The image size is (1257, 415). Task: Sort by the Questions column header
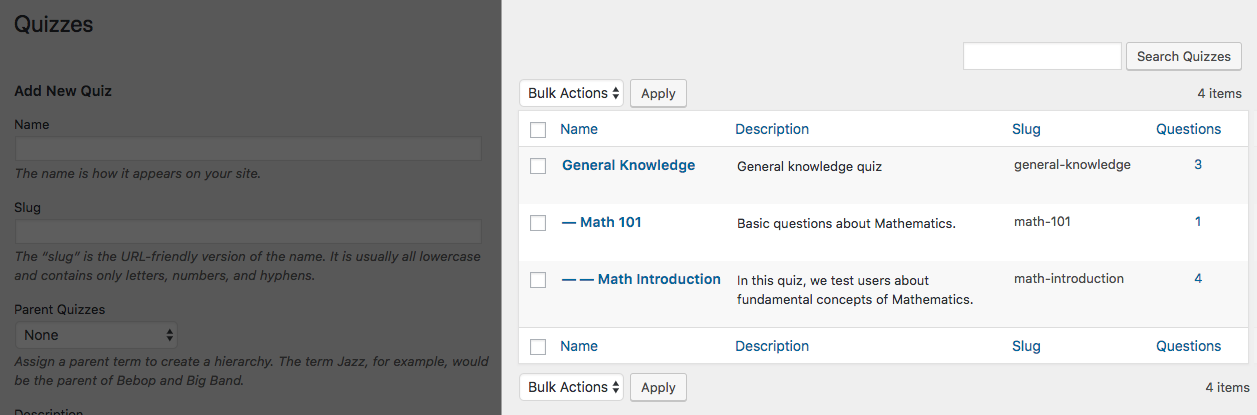coord(1189,129)
